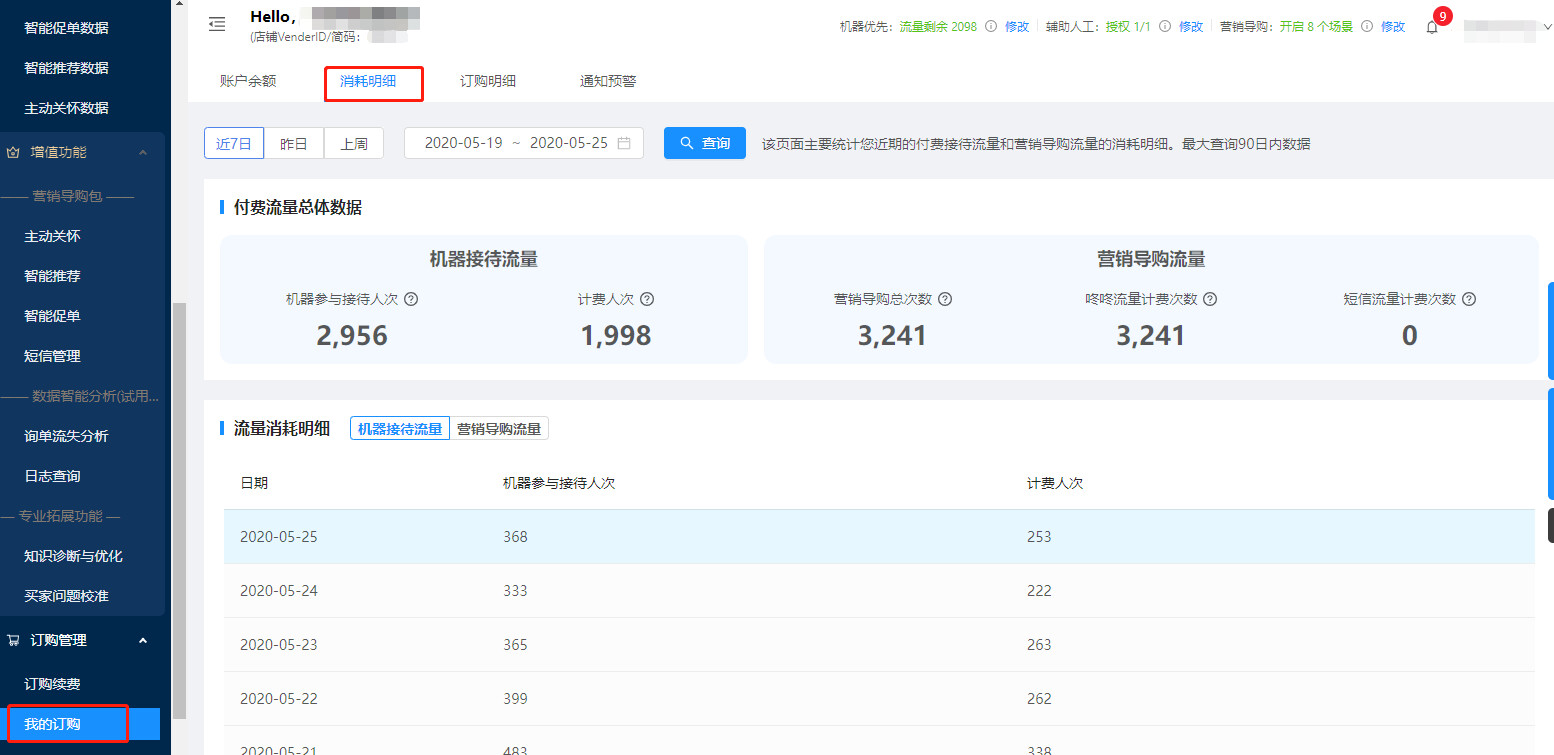Click 修改 link next to 辅助人工
Image resolution: width=1554 pixels, height=755 pixels.
coord(1191,27)
